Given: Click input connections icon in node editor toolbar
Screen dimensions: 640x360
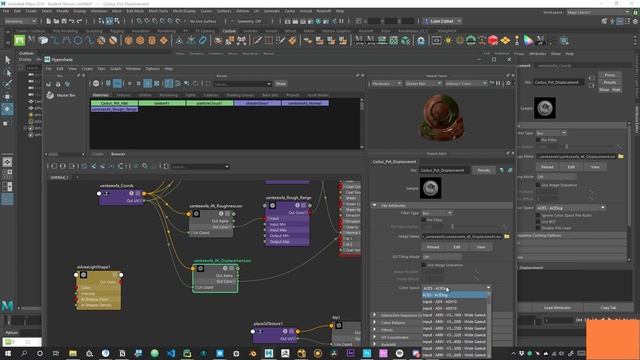Looking at the screenshot, I should pos(53,166).
